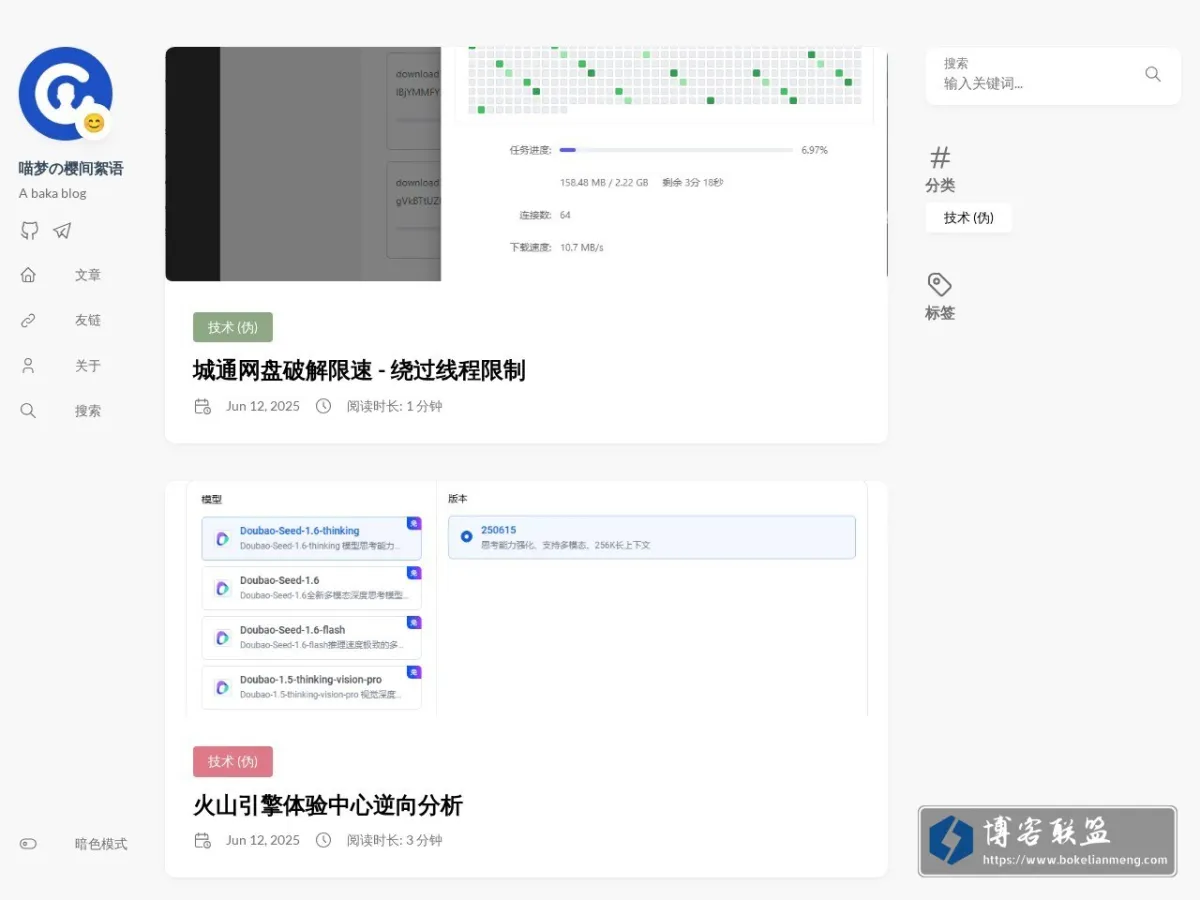Open 搜索 from the sidebar menu
This screenshot has width=1200, height=900.
[88, 411]
